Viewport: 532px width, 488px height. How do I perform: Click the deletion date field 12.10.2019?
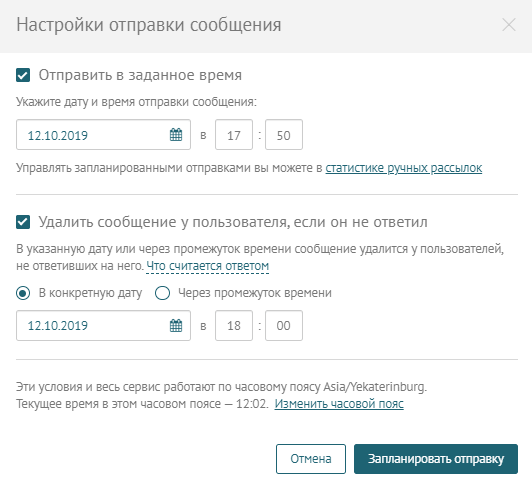click(x=103, y=325)
